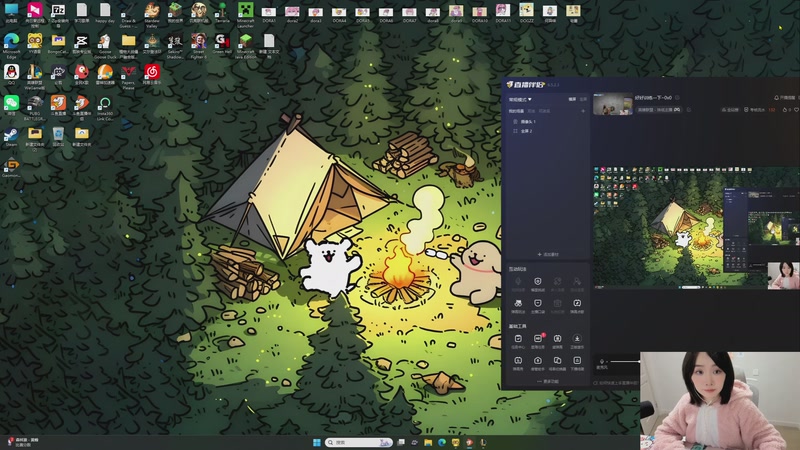Screen dimensions: 800x450
Task: Click the stream title text in the header
Action: click(653, 97)
